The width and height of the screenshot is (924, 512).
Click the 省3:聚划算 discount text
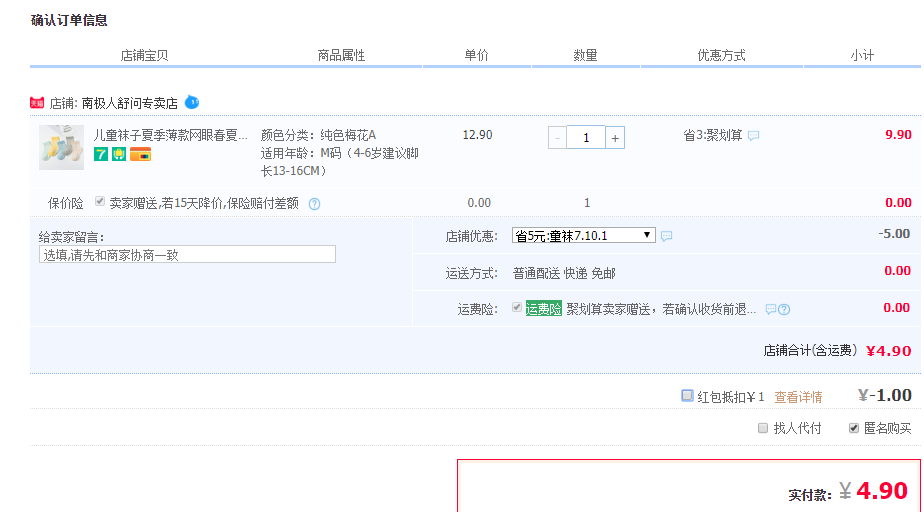click(712, 136)
